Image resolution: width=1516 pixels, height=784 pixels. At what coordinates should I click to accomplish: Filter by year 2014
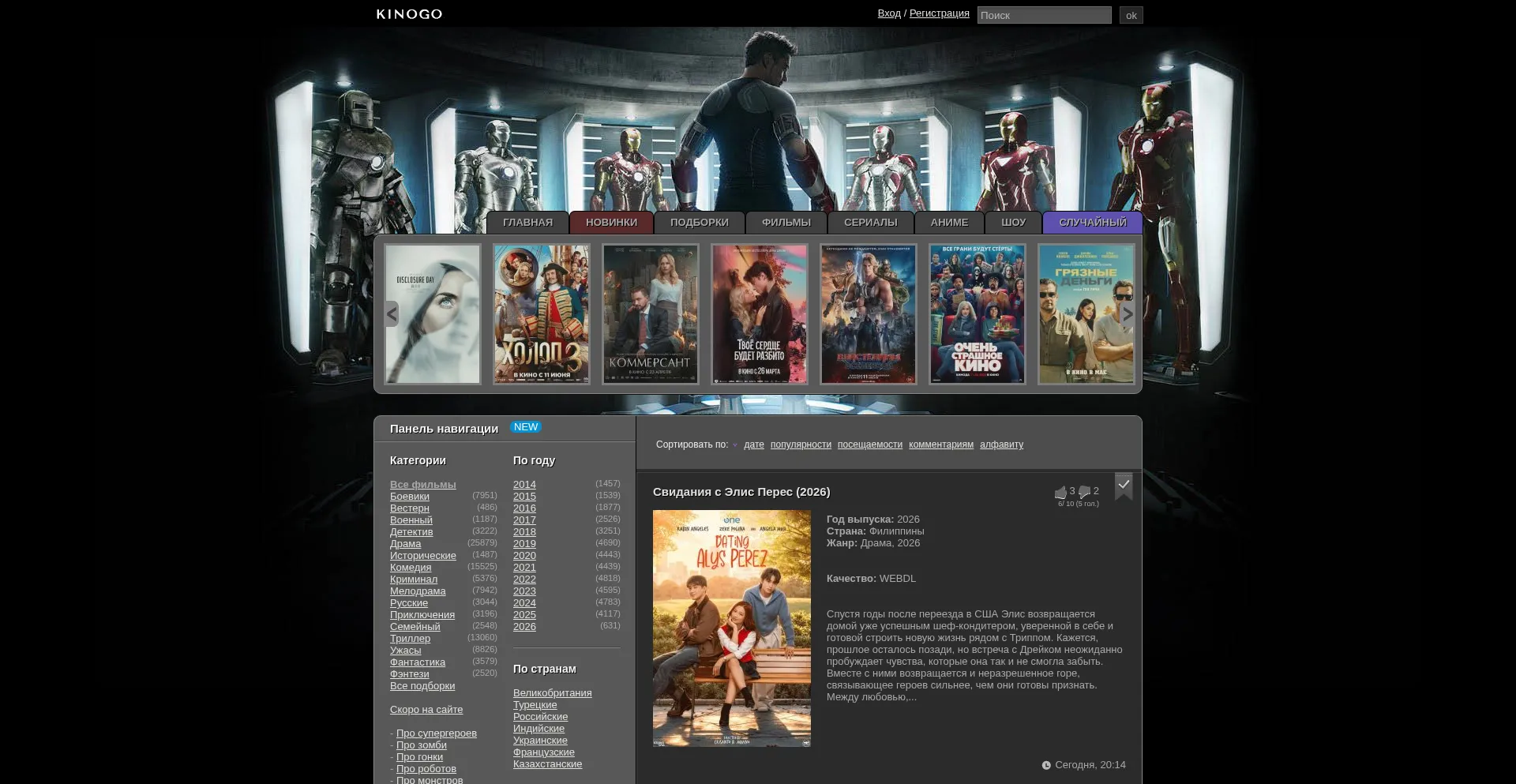pyautogui.click(x=524, y=485)
